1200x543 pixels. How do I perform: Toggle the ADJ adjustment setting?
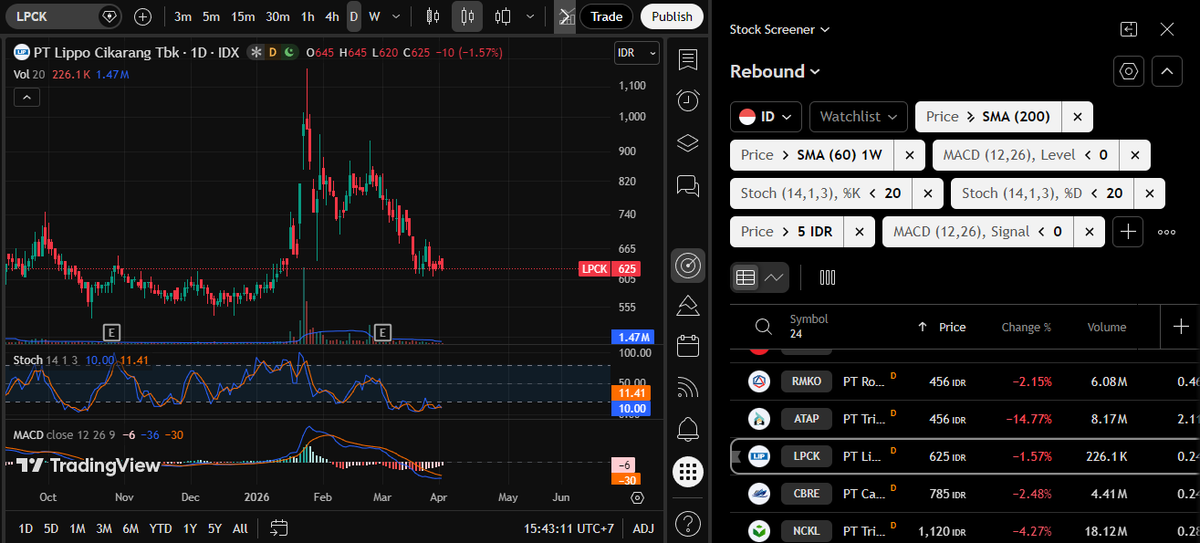tap(643, 528)
